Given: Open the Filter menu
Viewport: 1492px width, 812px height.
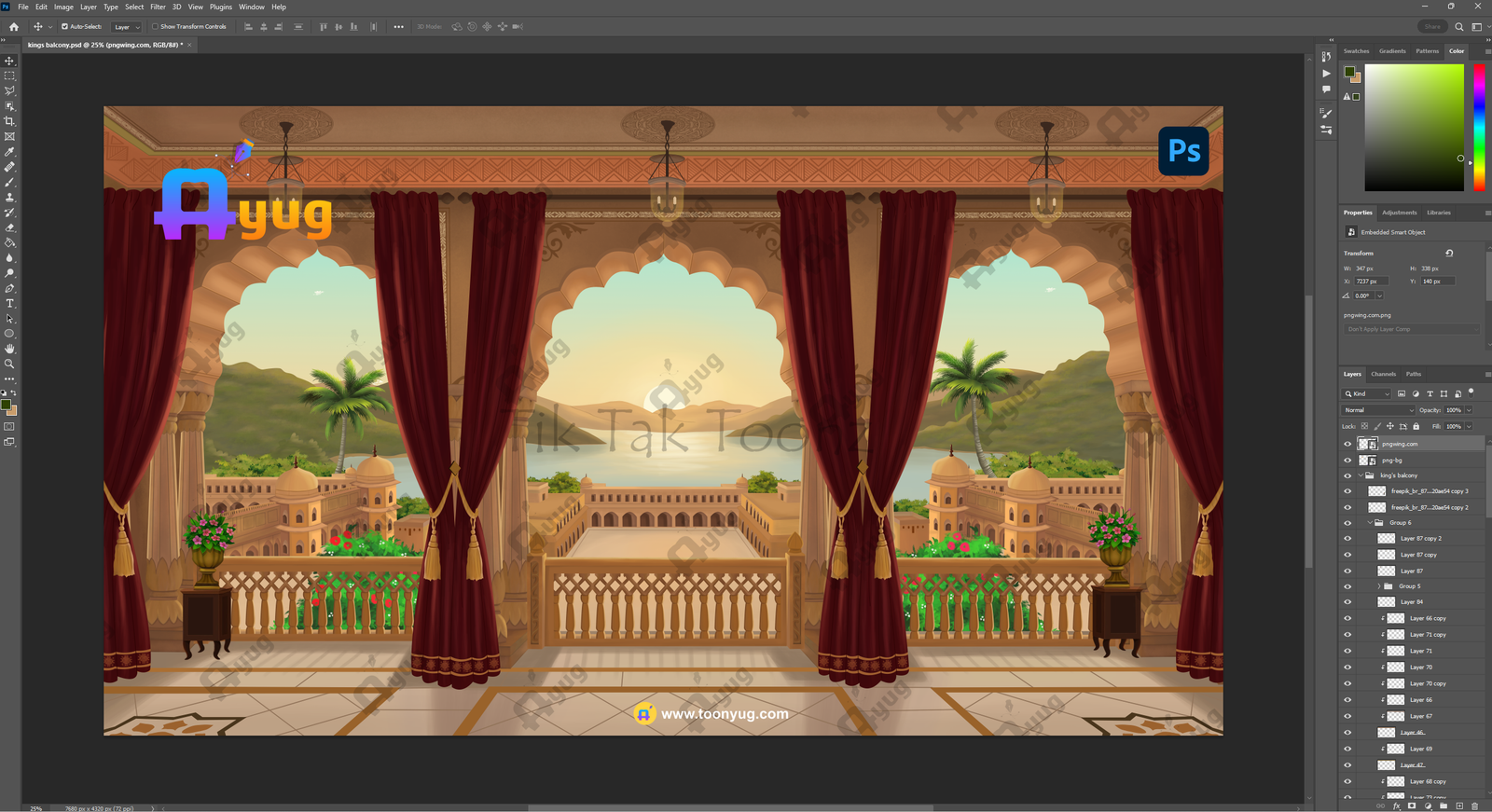Looking at the screenshot, I should (158, 7).
